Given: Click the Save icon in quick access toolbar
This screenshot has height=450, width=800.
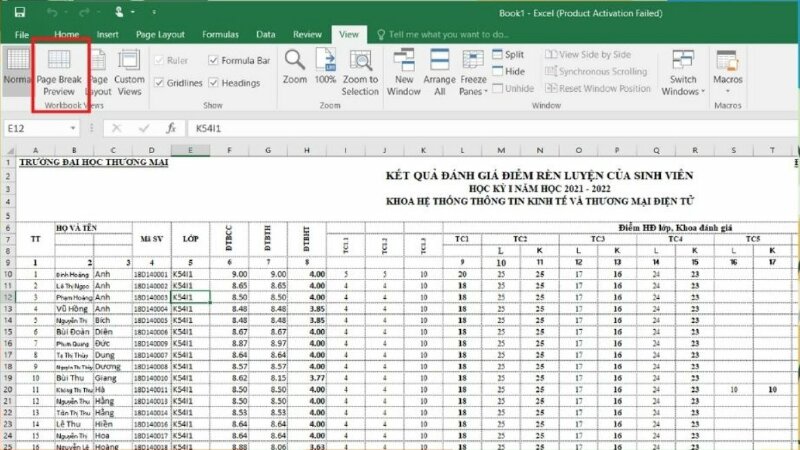Looking at the screenshot, I should click(20, 12).
